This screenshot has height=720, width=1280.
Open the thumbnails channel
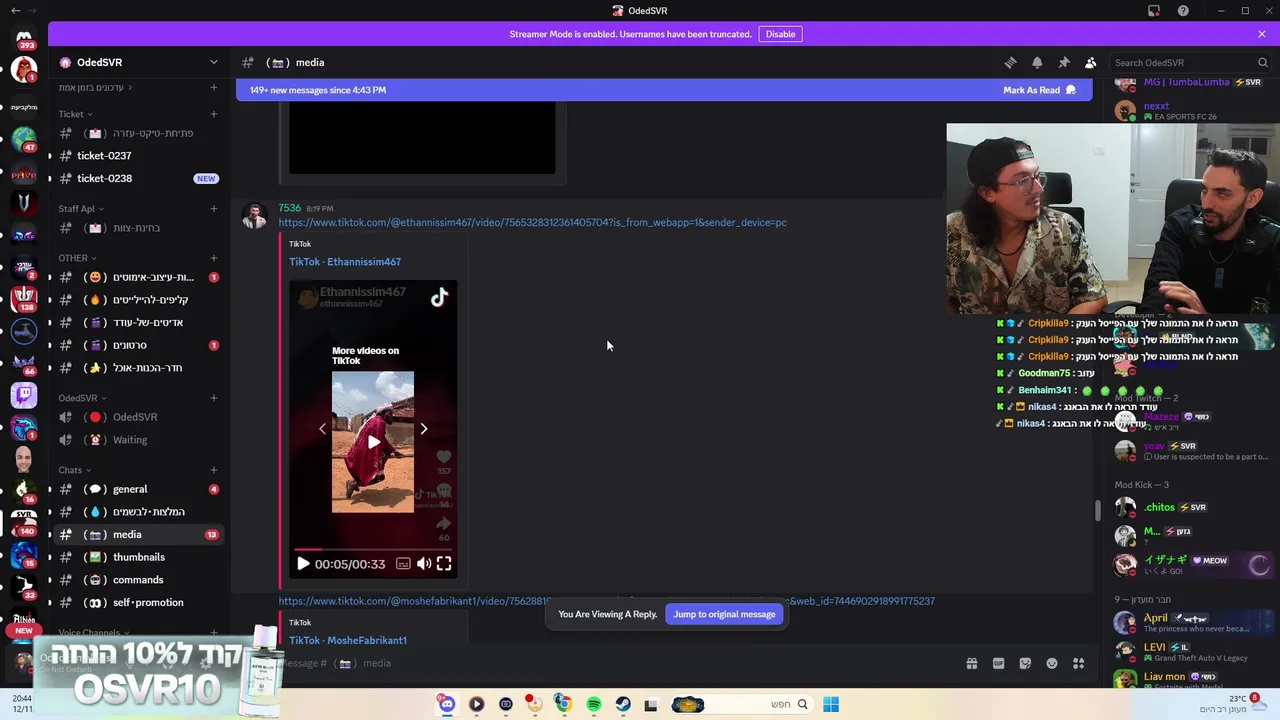138,557
